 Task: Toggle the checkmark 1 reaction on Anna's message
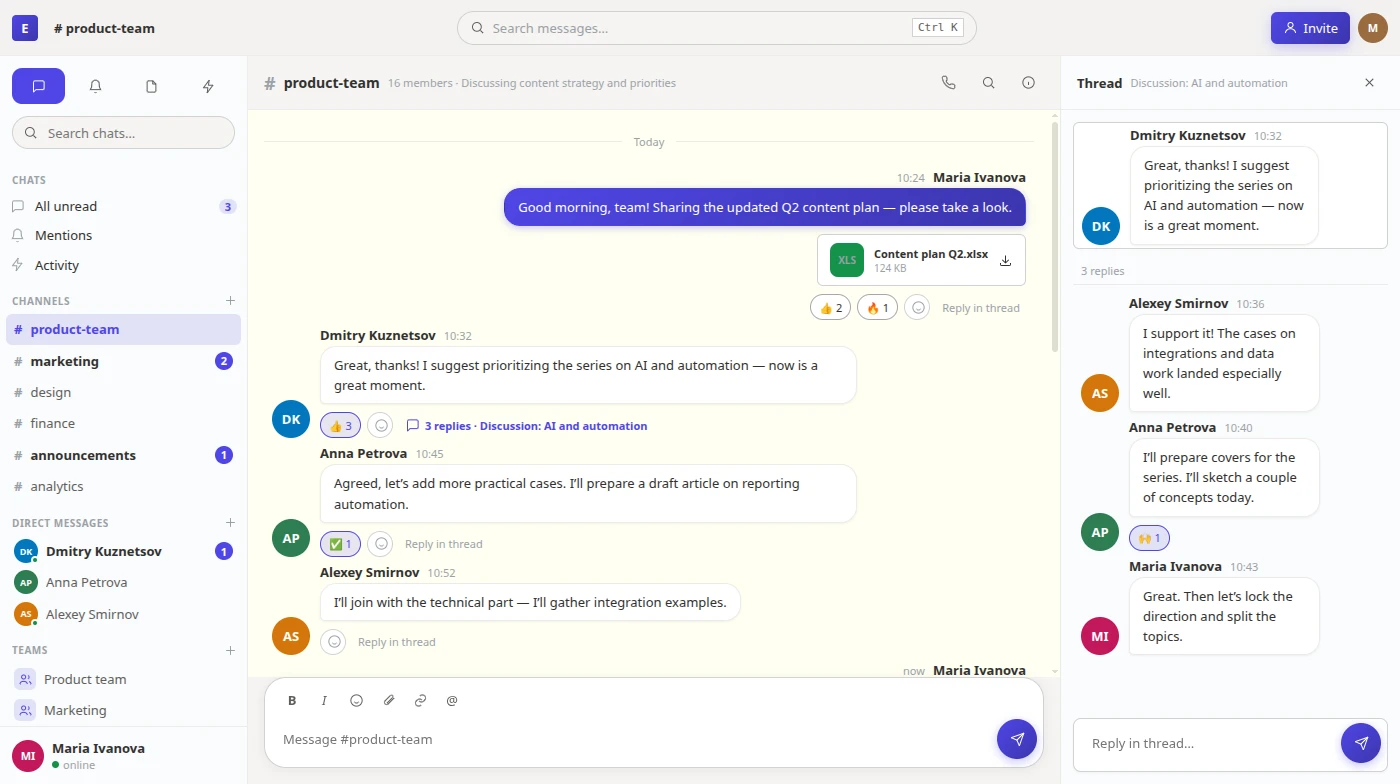pyautogui.click(x=340, y=544)
